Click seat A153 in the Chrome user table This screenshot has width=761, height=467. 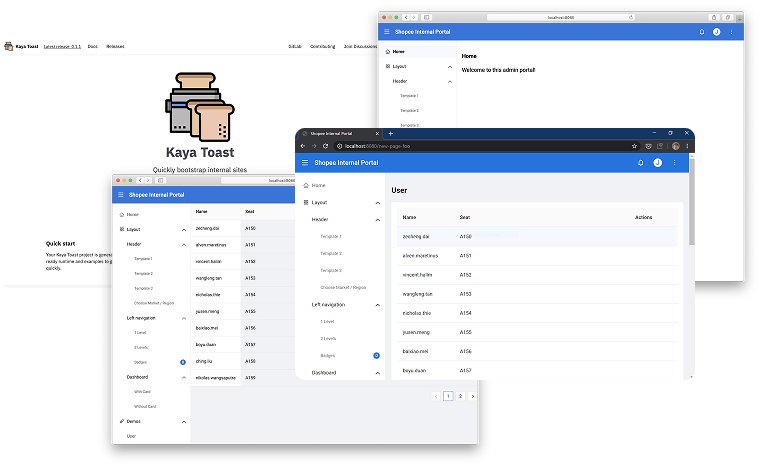[x=465, y=294]
